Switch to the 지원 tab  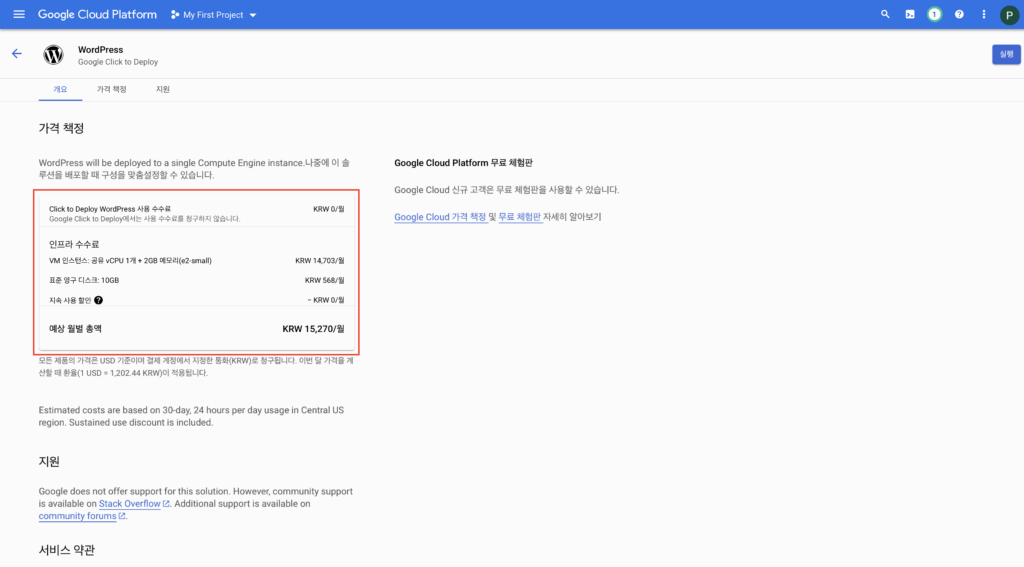pos(163,89)
